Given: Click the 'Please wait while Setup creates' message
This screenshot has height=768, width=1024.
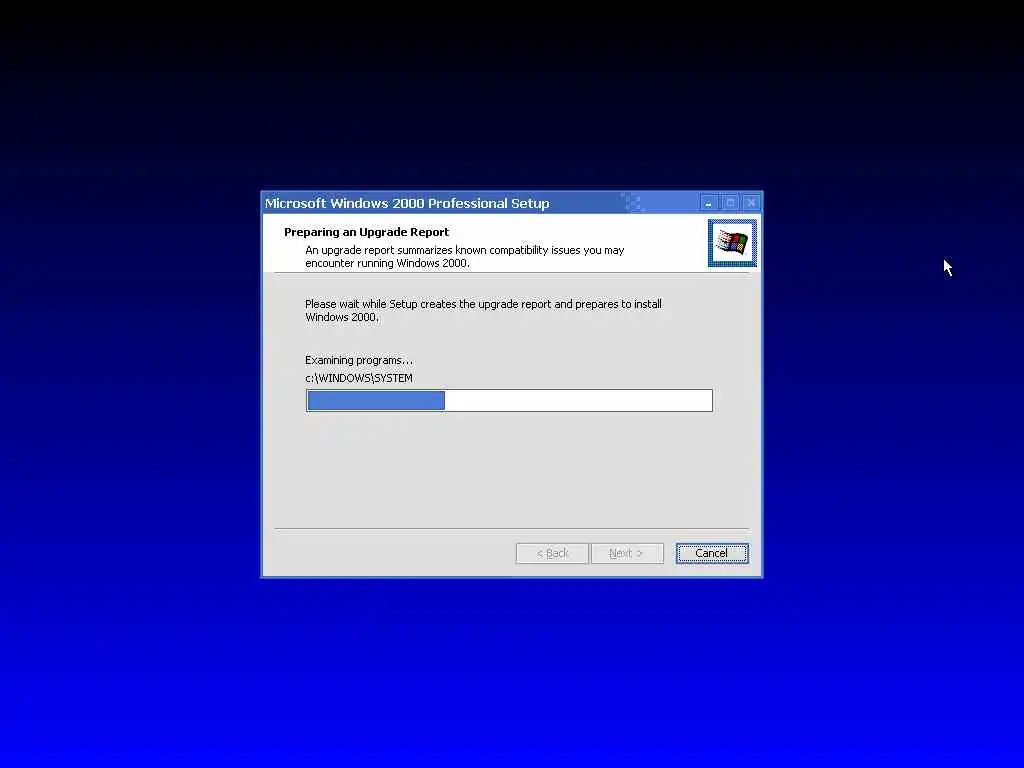Looking at the screenshot, I should tap(483, 310).
